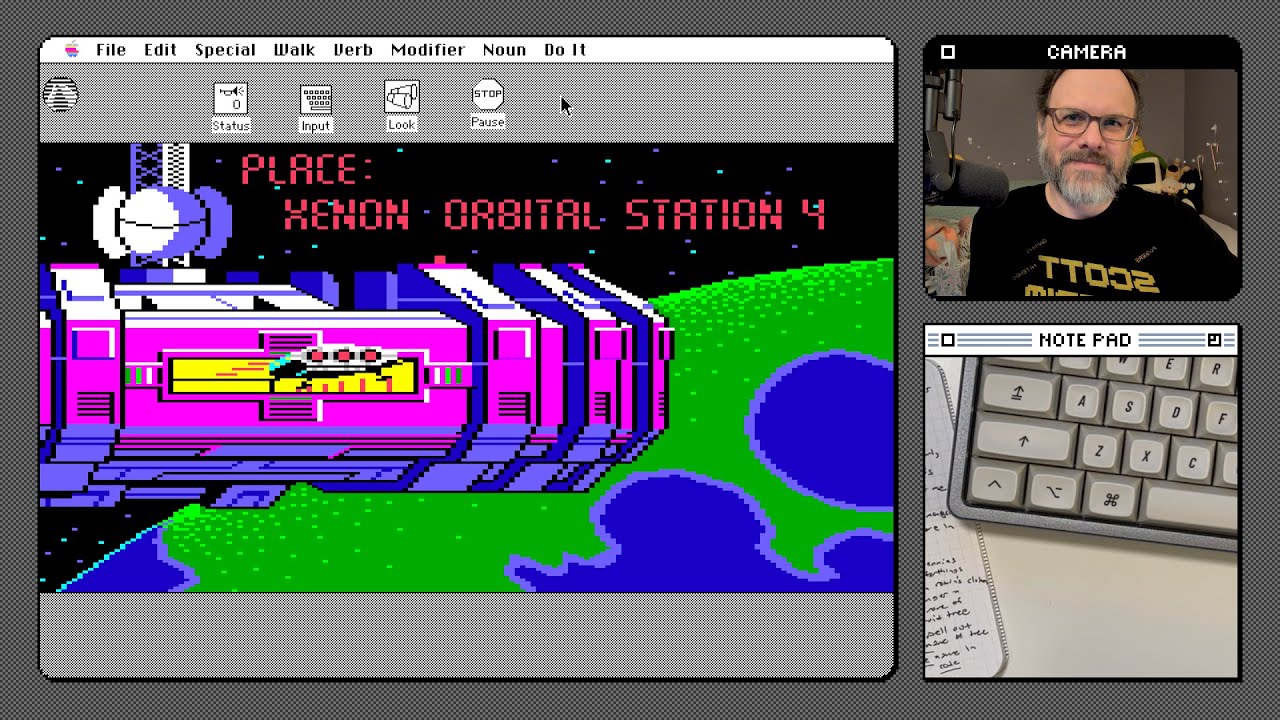This screenshot has width=1280, height=720.
Task: Click the Note Pad title bar text
Action: coord(1085,340)
